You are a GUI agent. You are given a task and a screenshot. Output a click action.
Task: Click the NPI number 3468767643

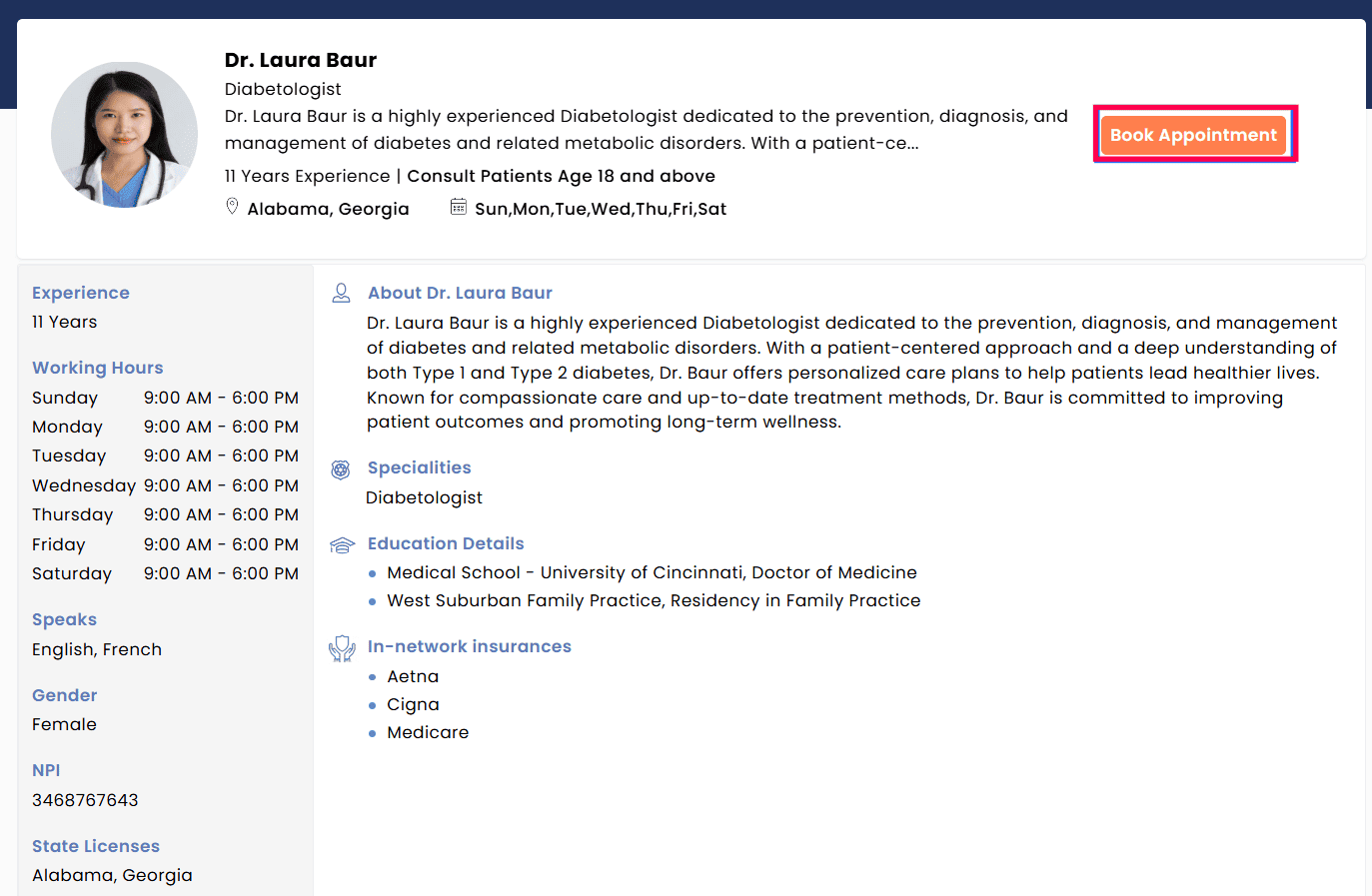(x=85, y=800)
